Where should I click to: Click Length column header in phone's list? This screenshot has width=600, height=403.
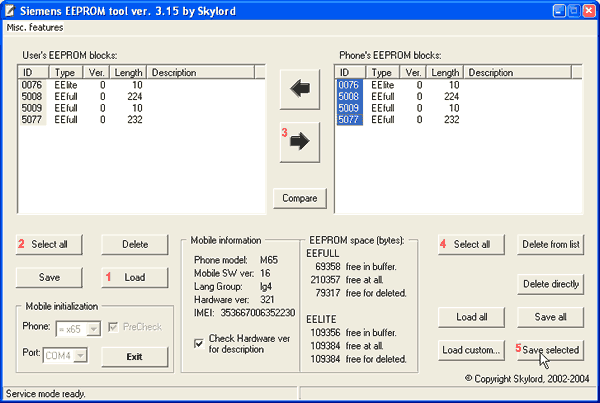(445, 72)
